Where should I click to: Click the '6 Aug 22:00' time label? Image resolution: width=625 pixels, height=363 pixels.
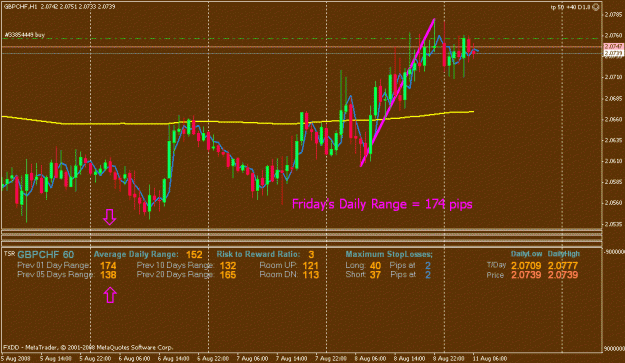tap(213, 359)
